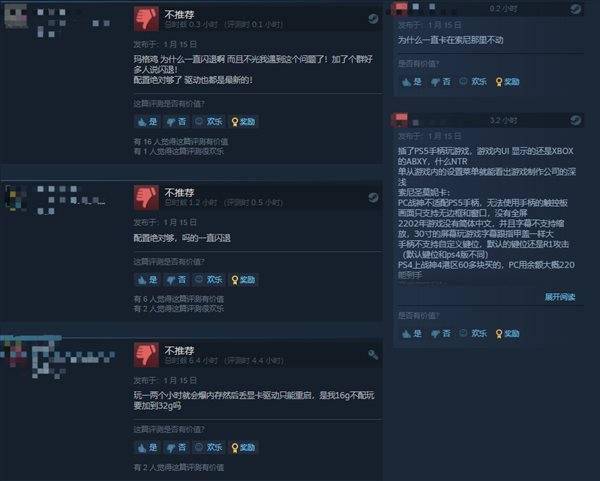The height and width of the screenshot is (481, 600).
Task: Click 是 on the first 闪退 review
Action: click(148, 122)
